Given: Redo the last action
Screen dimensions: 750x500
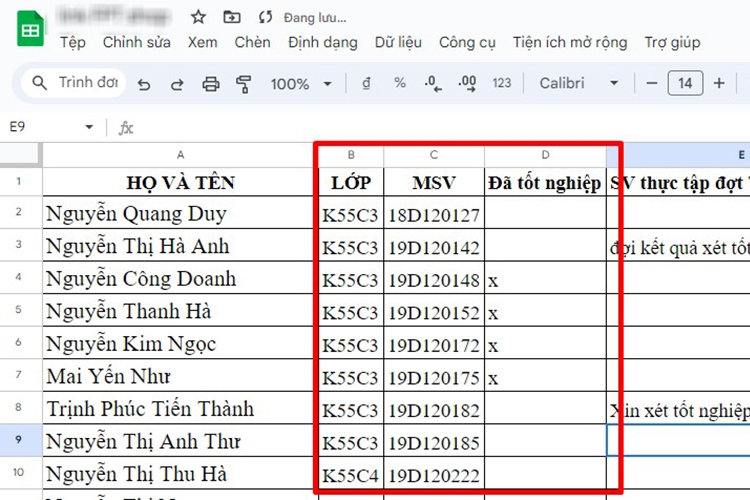Looking at the screenshot, I should click(177, 84).
